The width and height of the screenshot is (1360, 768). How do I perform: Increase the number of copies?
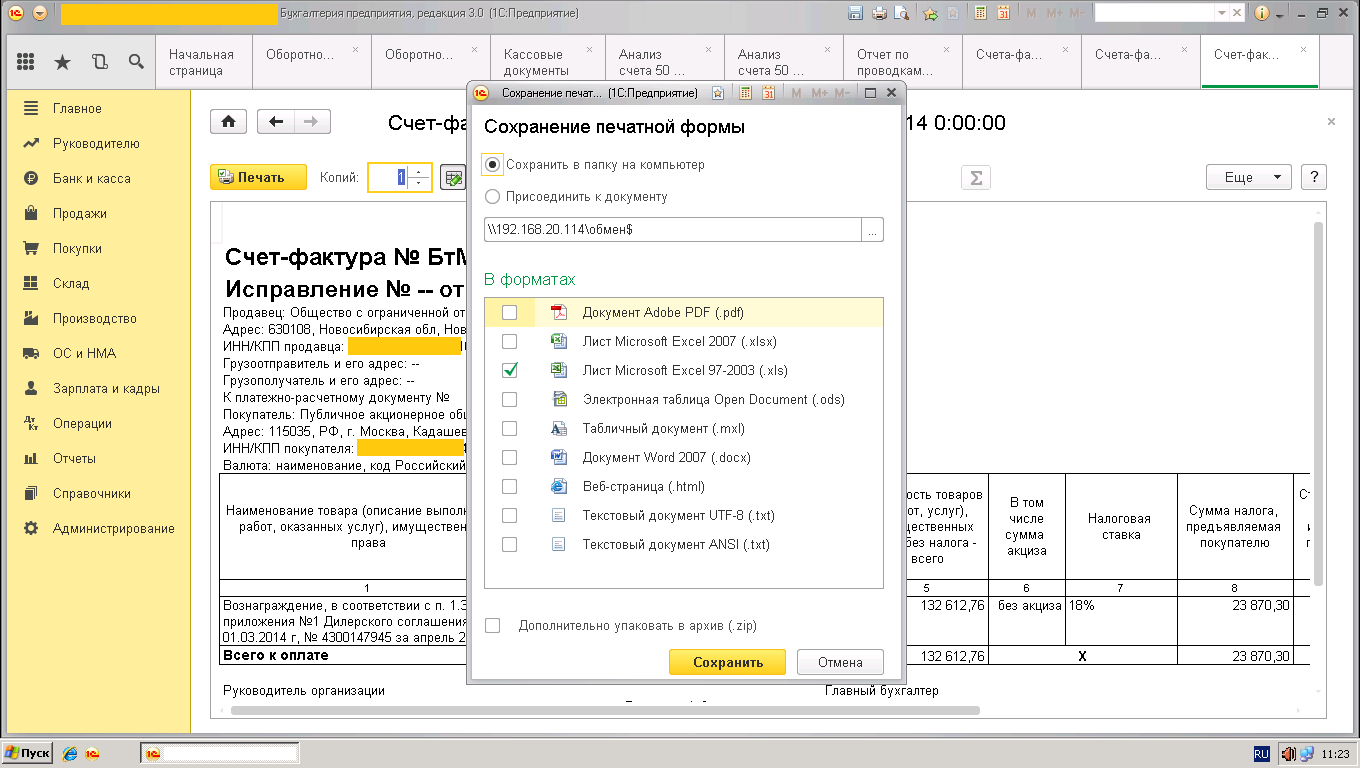[420, 171]
